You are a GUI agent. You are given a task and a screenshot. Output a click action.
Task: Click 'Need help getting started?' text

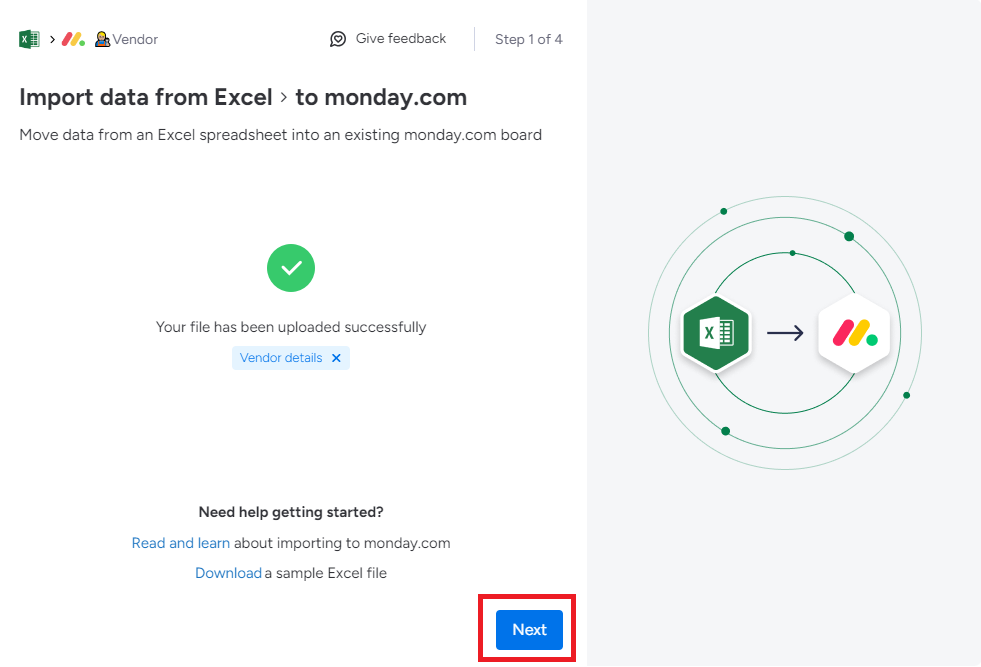tap(291, 512)
